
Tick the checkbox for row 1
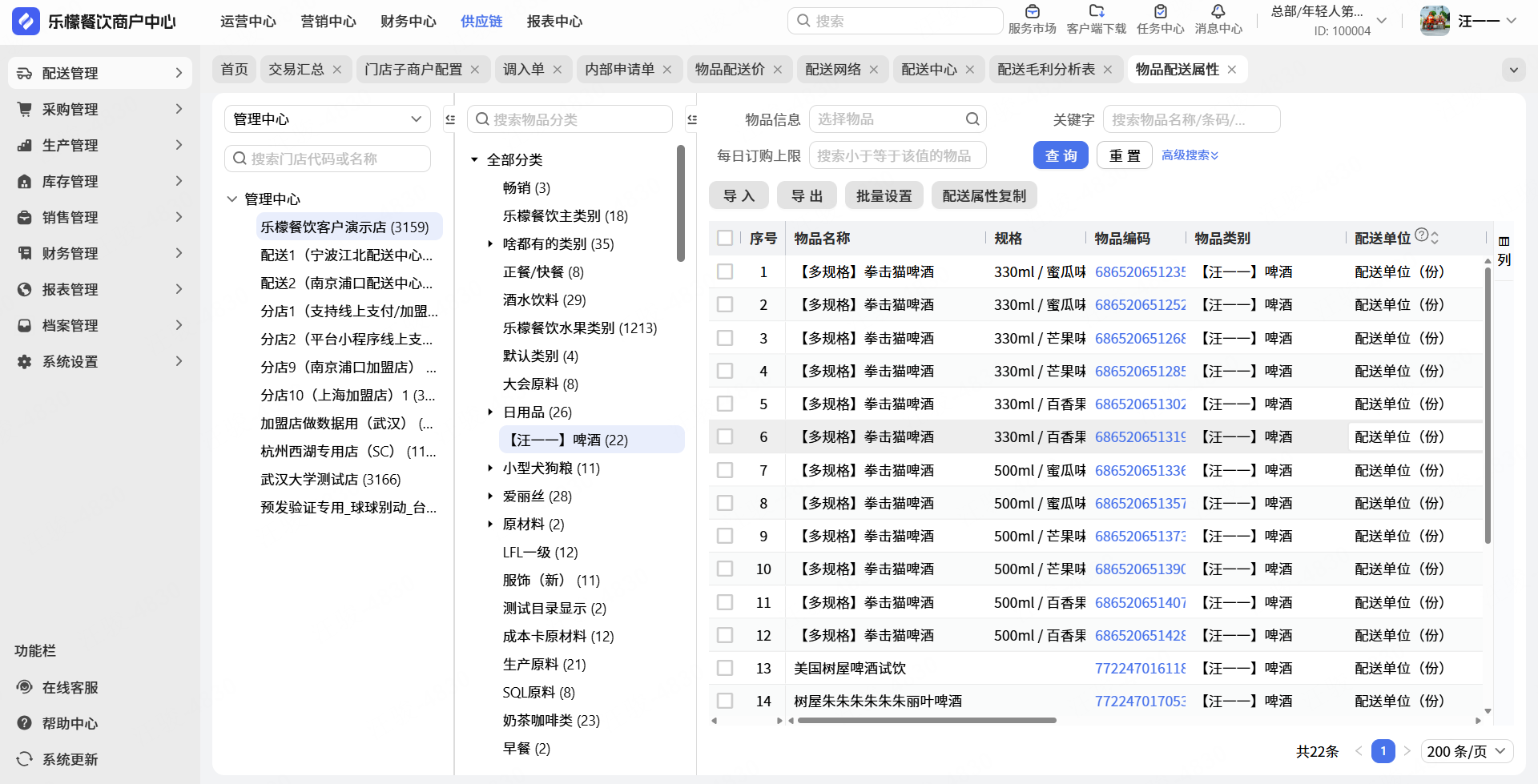click(725, 271)
